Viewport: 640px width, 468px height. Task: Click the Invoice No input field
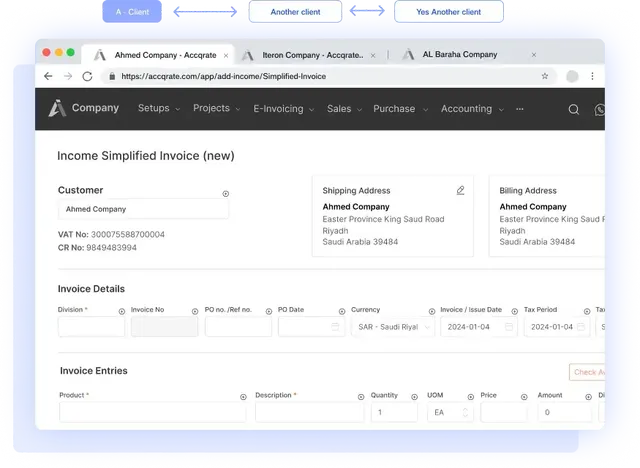[x=164, y=327]
